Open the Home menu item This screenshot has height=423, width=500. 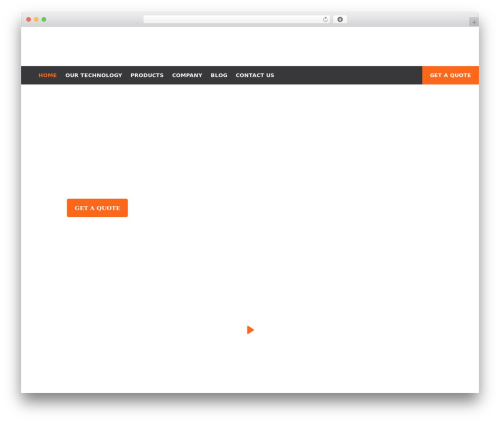point(47,75)
